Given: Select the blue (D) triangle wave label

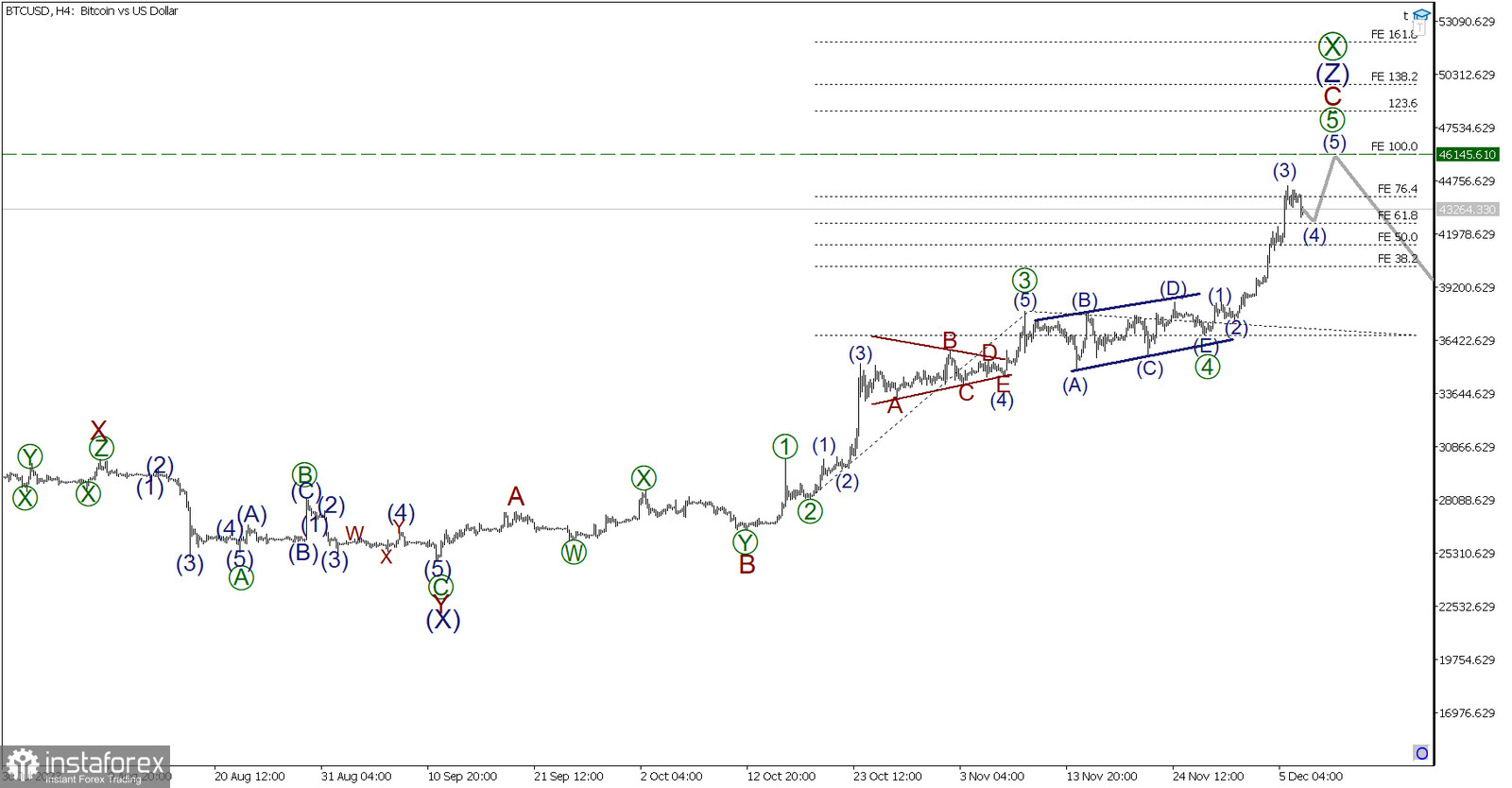Looking at the screenshot, I should 1173,288.
